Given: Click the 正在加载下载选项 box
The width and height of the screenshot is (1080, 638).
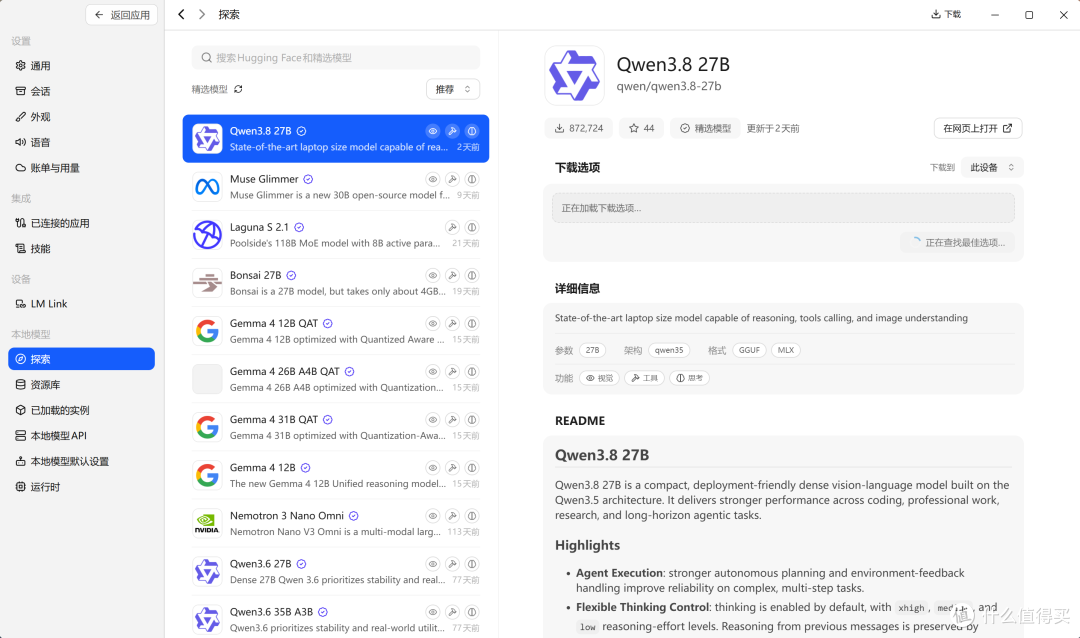Looking at the screenshot, I should (783, 208).
